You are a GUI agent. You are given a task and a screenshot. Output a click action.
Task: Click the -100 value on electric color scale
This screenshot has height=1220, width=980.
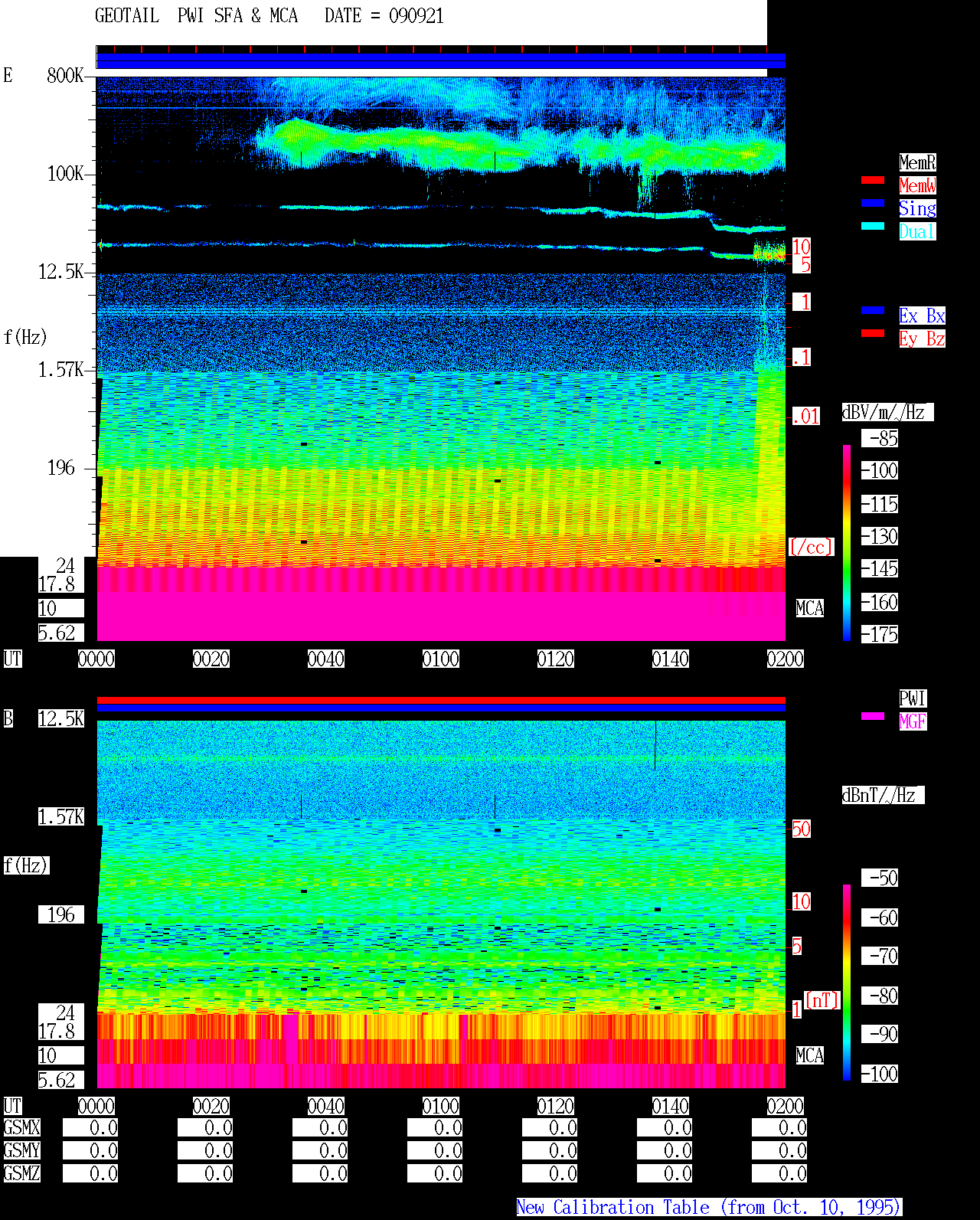click(880, 470)
